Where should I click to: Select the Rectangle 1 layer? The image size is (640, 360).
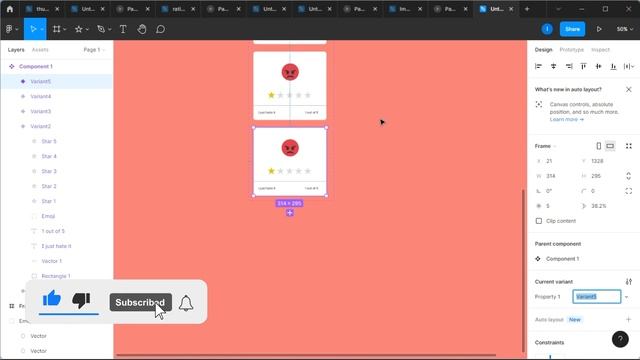point(57,276)
